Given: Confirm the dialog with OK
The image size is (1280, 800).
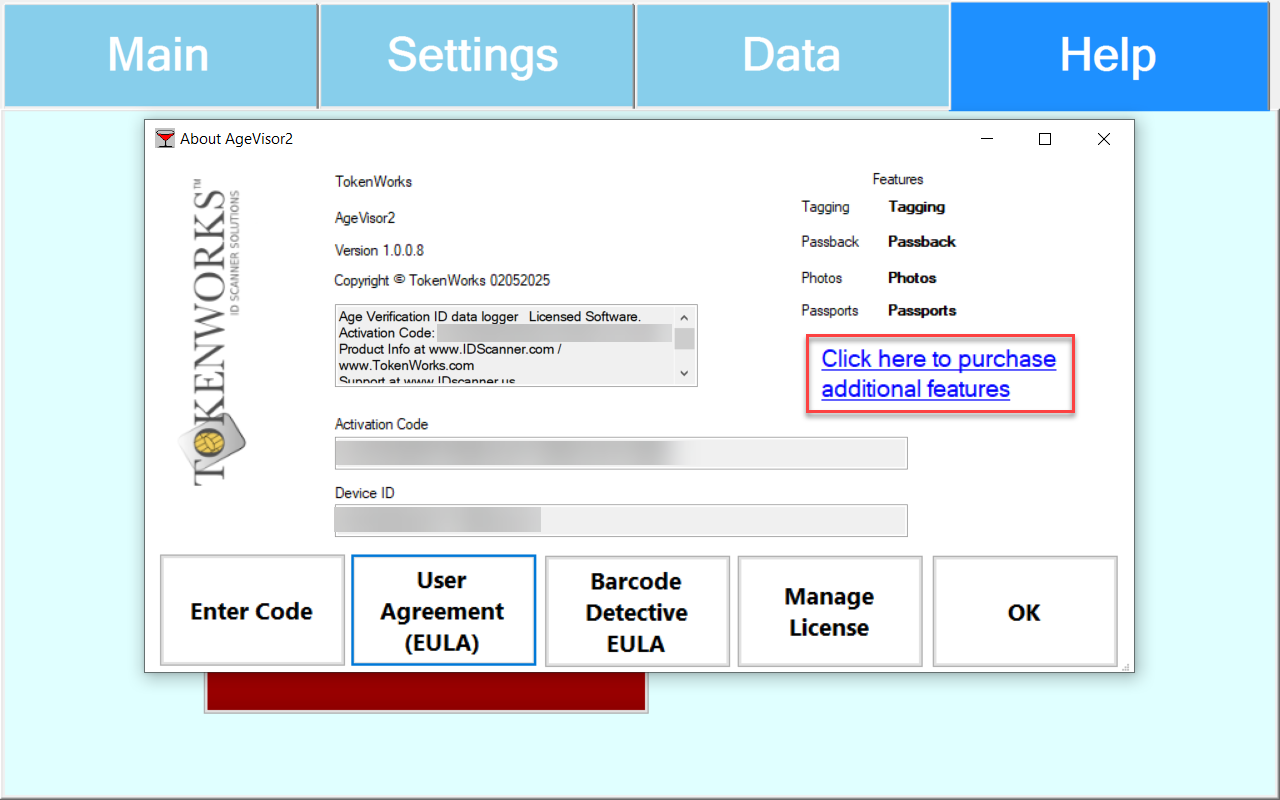Looking at the screenshot, I should click(1025, 611).
